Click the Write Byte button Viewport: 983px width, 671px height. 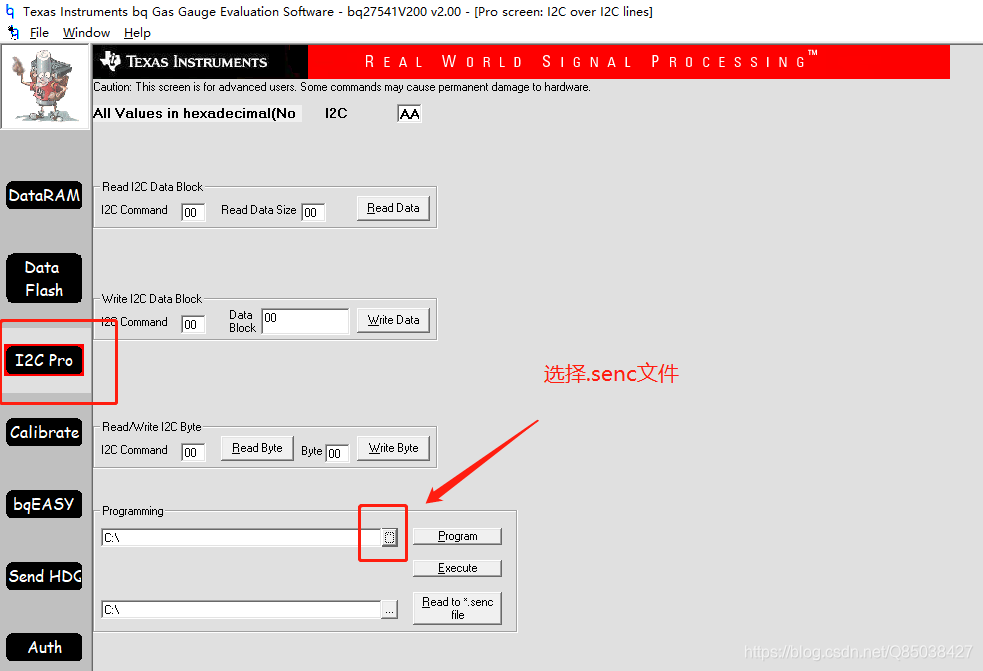[x=392, y=448]
